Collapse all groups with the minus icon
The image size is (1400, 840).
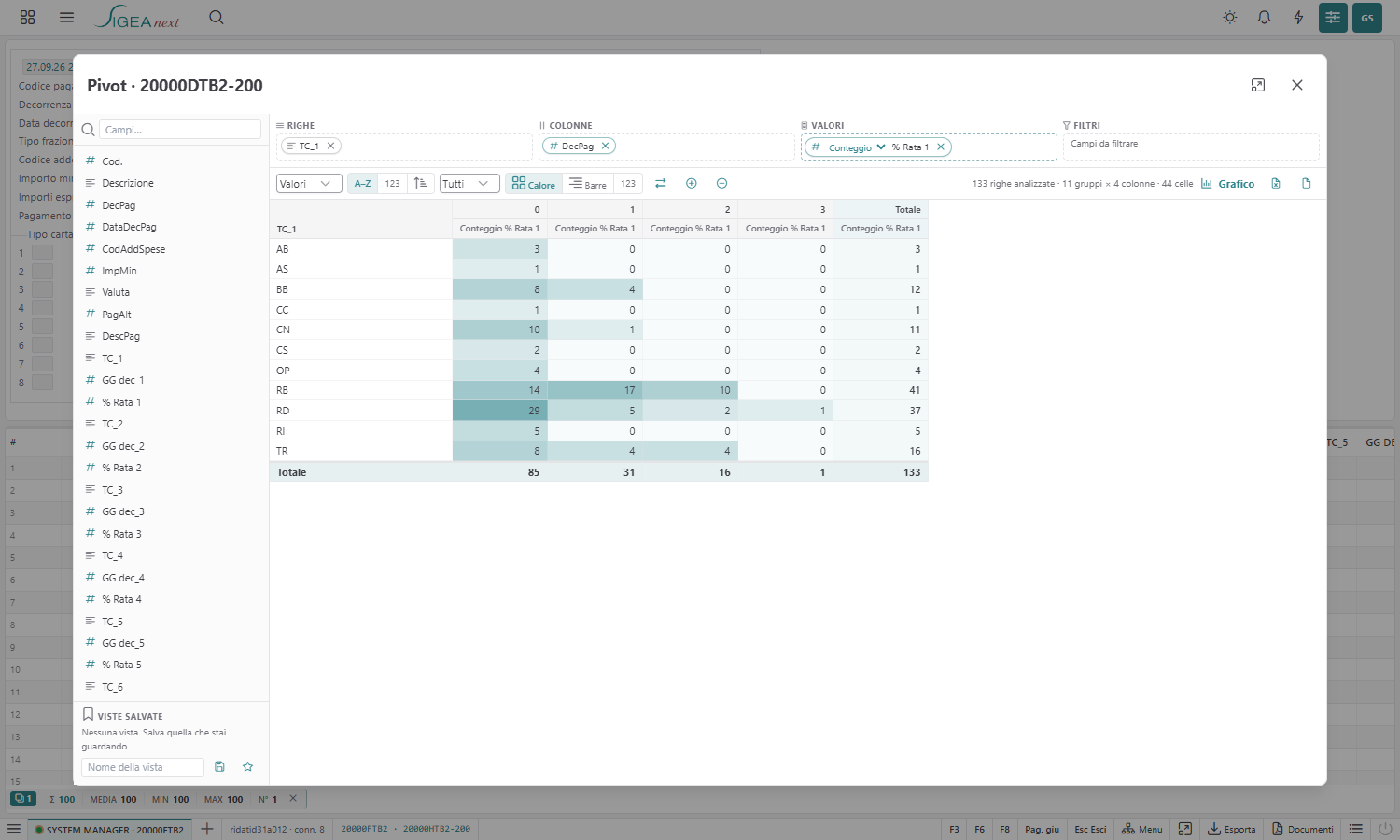tap(721, 184)
